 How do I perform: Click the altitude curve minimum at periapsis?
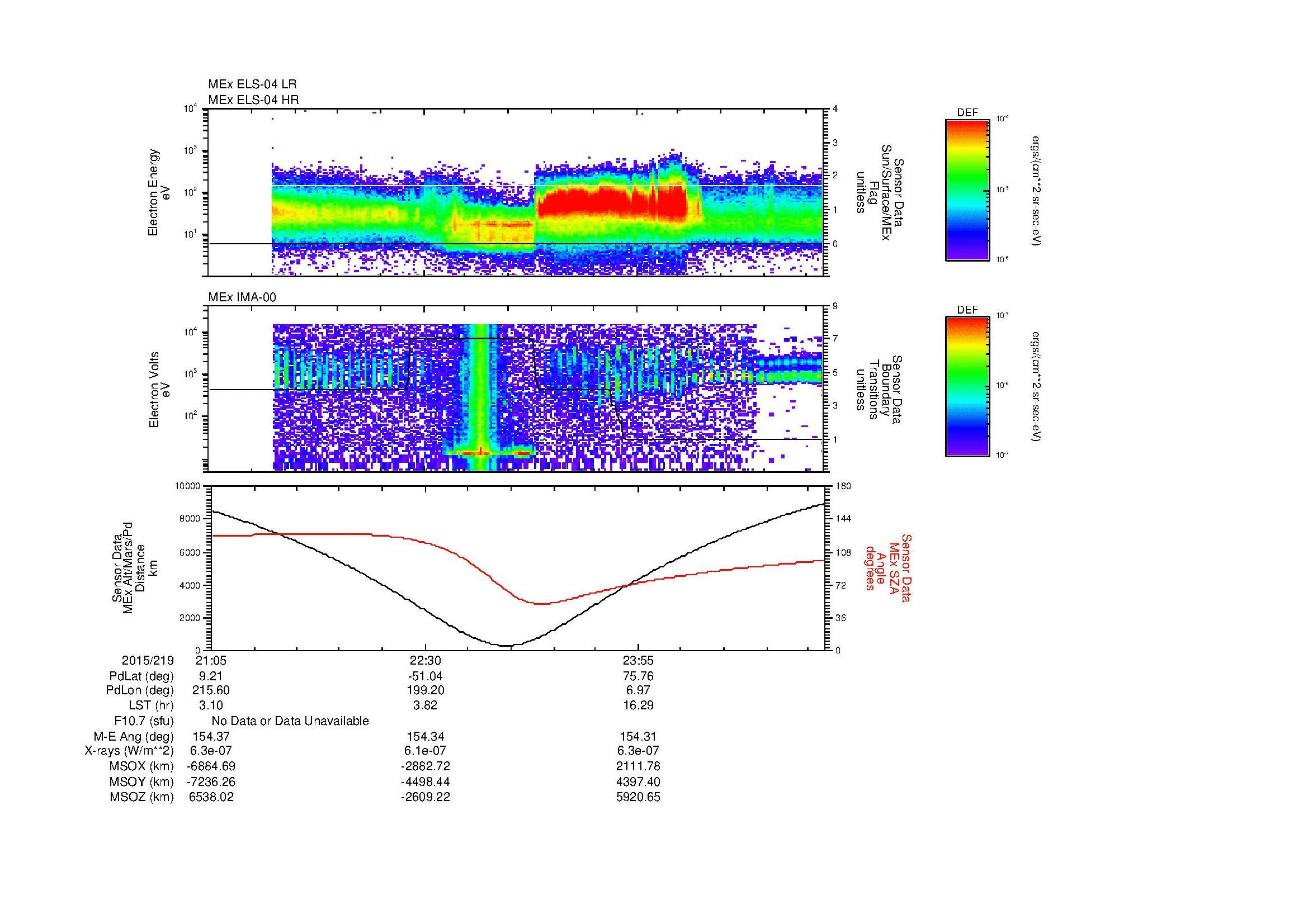click(507, 646)
